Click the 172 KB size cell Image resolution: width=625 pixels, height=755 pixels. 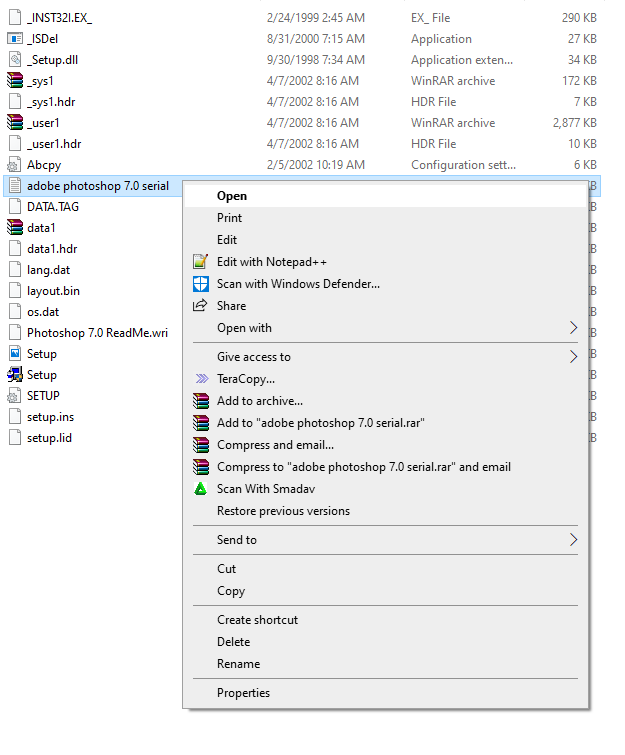[x=579, y=80]
